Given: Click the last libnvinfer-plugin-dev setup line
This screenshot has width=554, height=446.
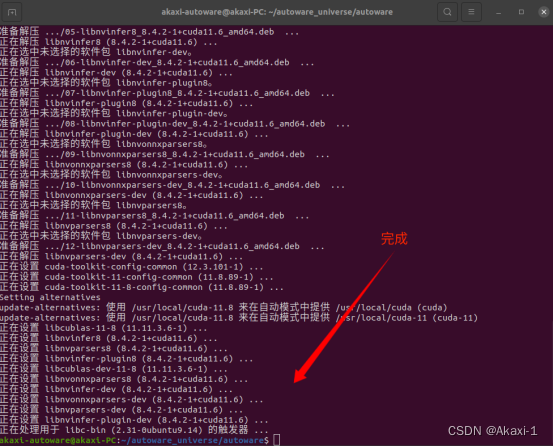Looking at the screenshot, I should tap(134, 420).
